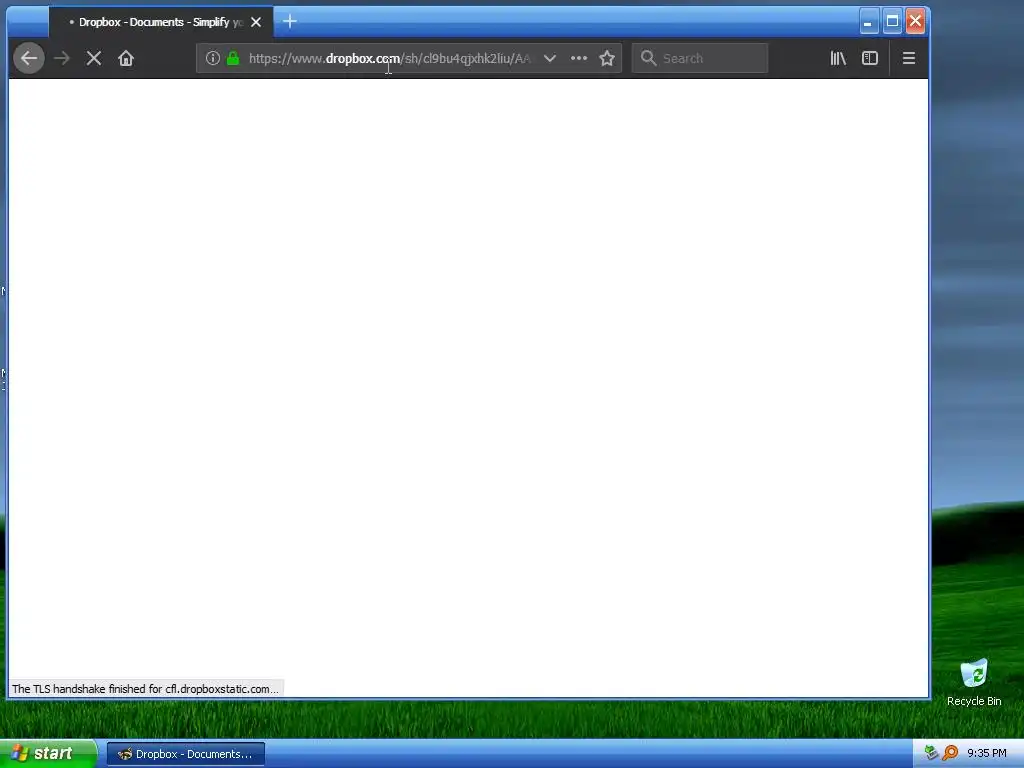Minimize the Firefox window
Image resolution: width=1024 pixels, height=768 pixels.
click(x=868, y=22)
